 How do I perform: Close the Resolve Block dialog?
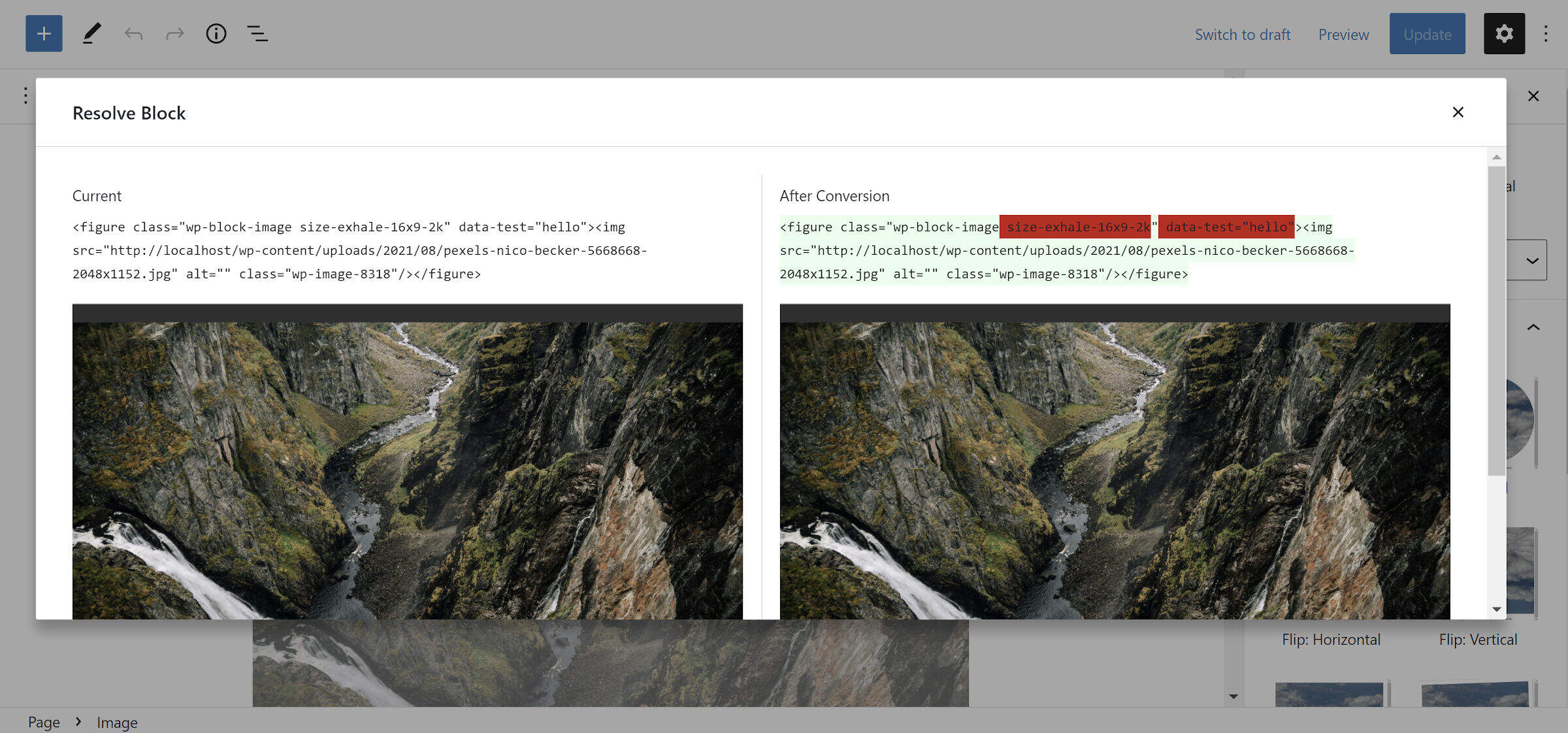pos(1458,112)
